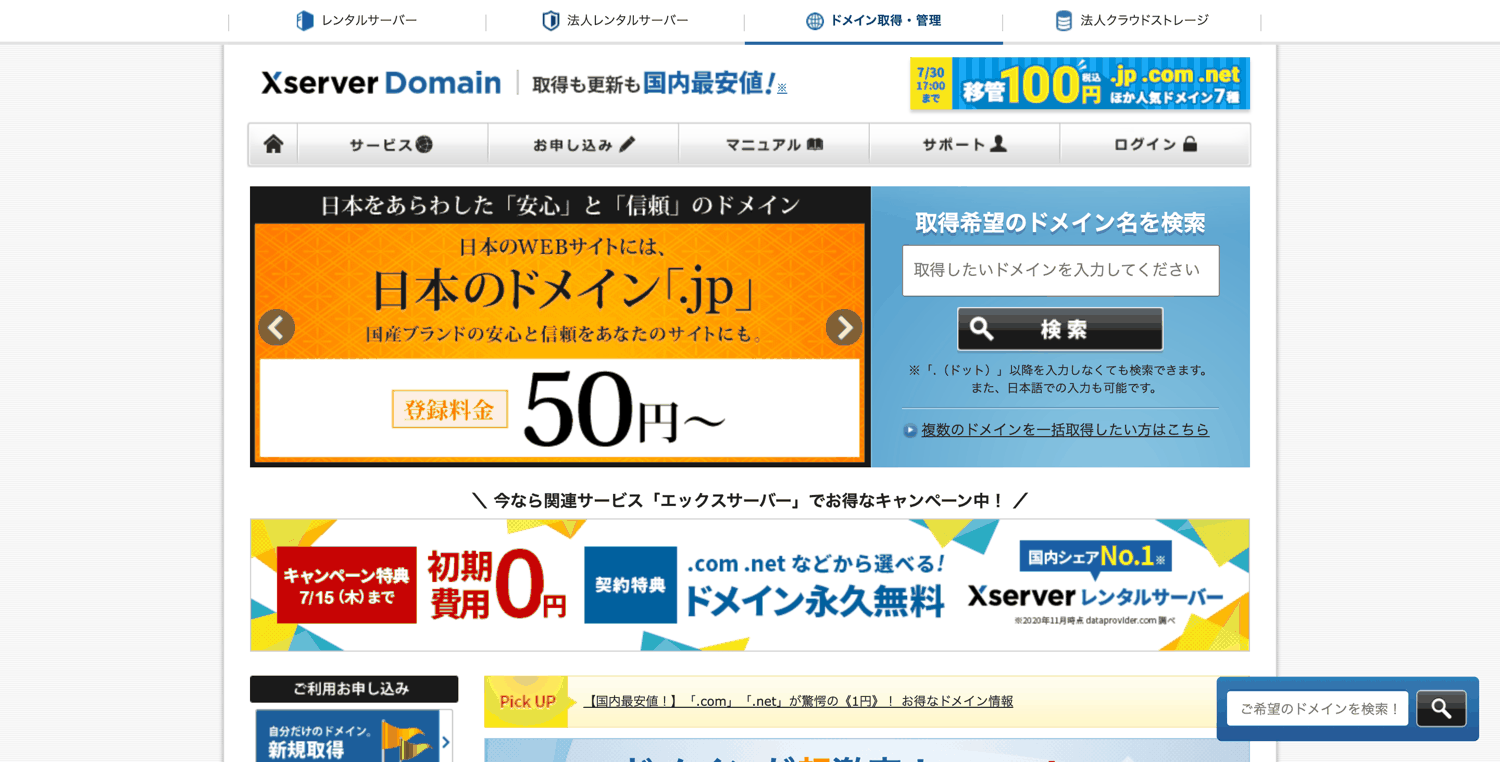Open the 移管100円 campaign banner
The width and height of the screenshot is (1500, 762).
[x=1080, y=83]
